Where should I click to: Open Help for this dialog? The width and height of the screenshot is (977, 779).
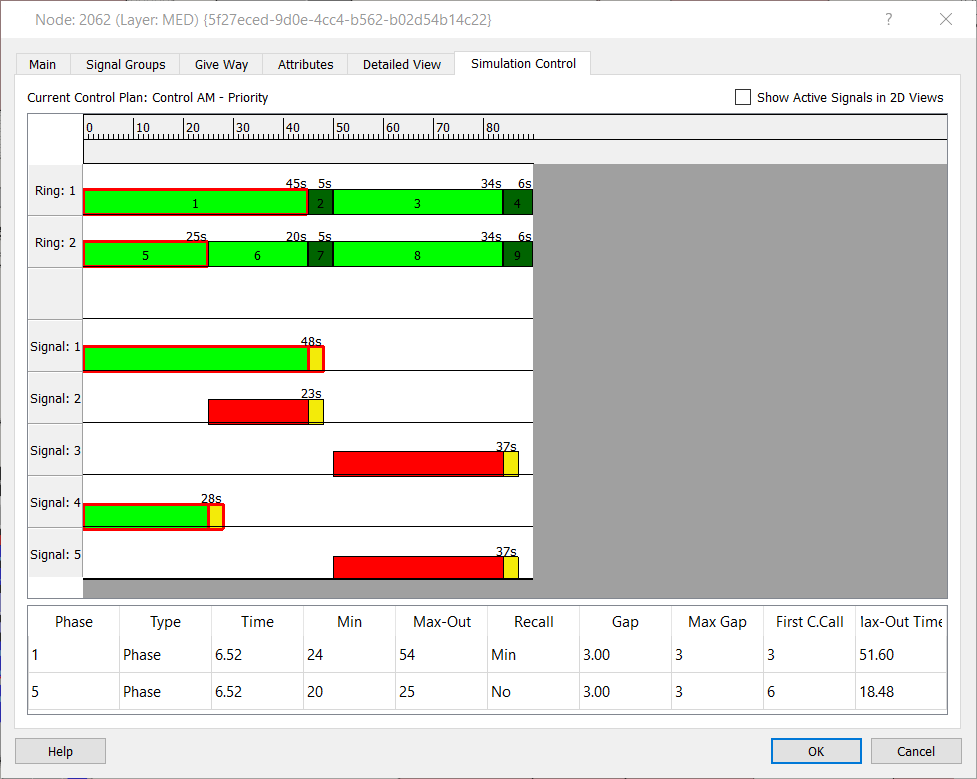pos(60,751)
